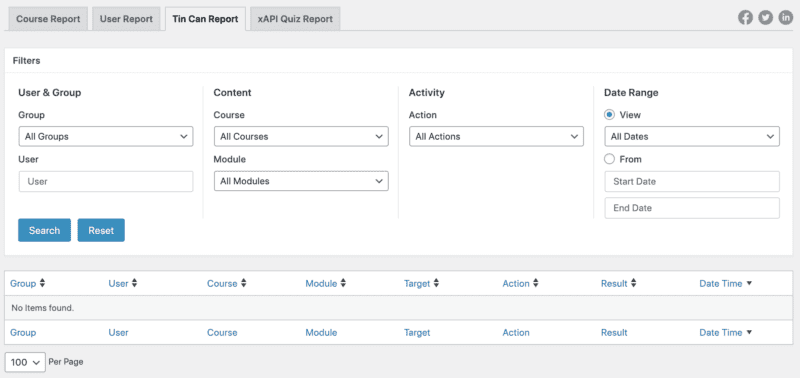Screen dimensions: 800x378
Task: Click the sort arrow beside footer Date Time
Action: click(x=749, y=332)
